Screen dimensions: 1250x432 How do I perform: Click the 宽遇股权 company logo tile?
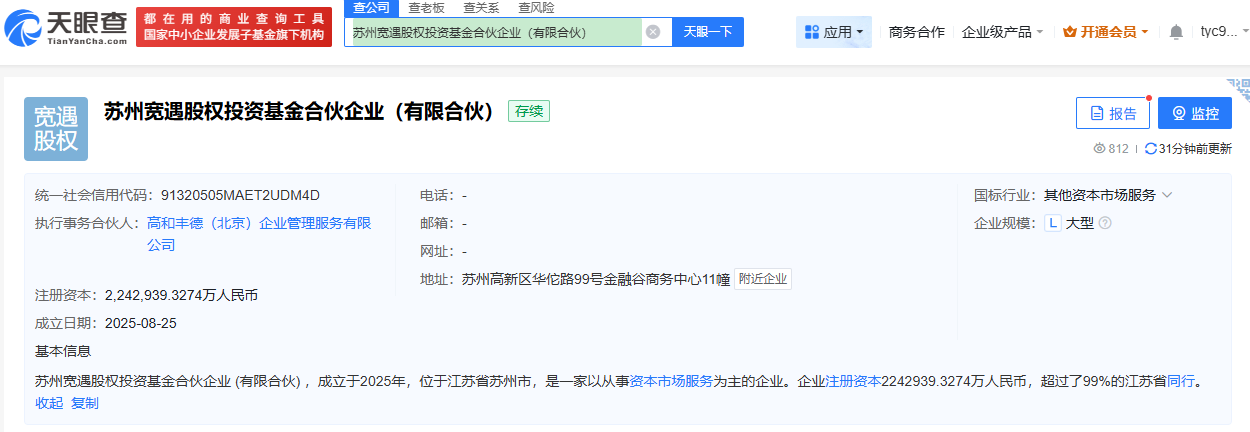coord(56,129)
